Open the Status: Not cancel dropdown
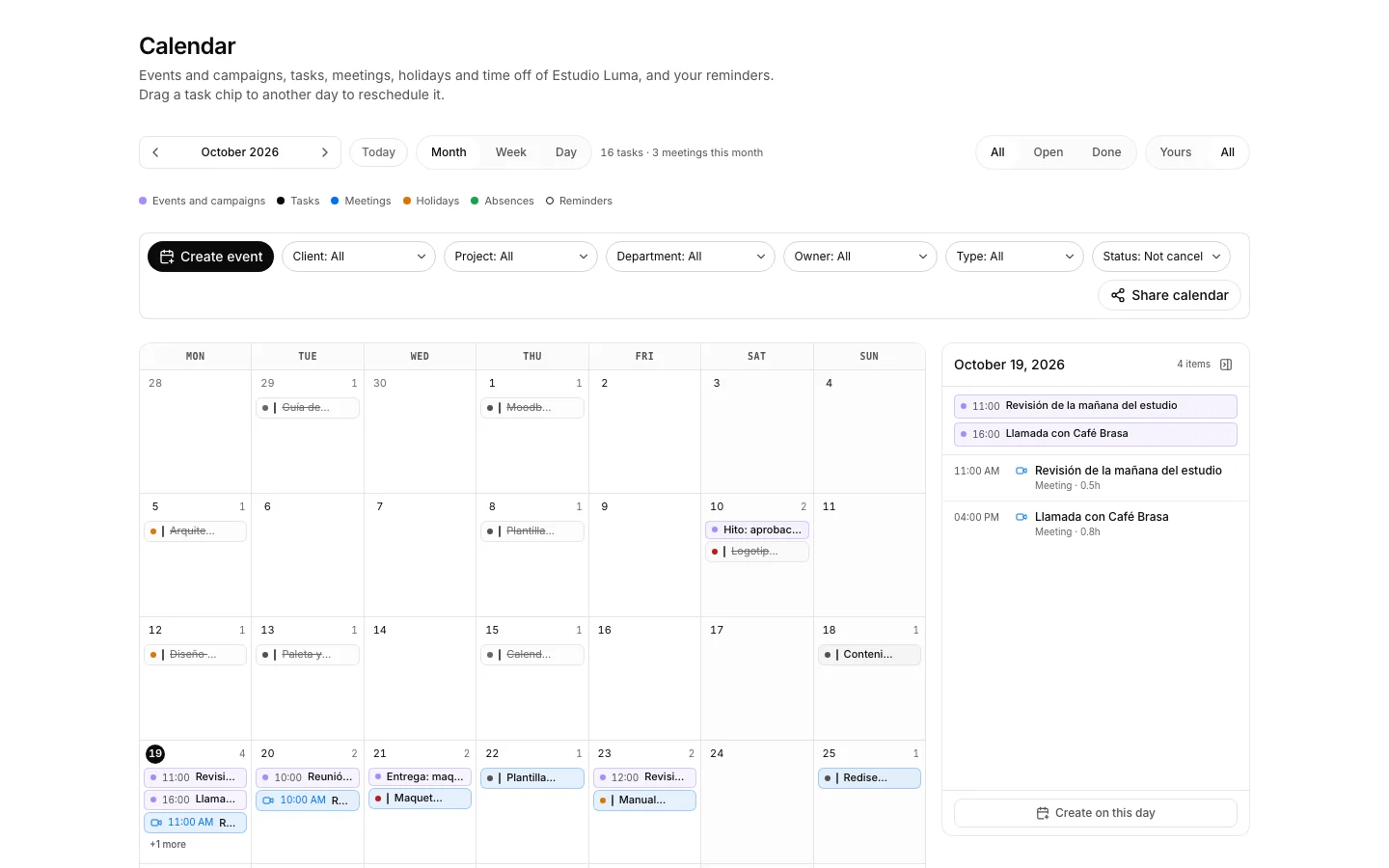1389x868 pixels. tap(1161, 257)
